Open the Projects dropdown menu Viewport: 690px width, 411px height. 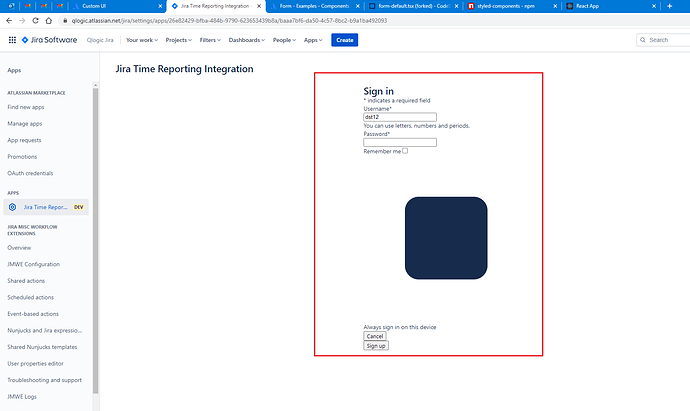(179, 40)
